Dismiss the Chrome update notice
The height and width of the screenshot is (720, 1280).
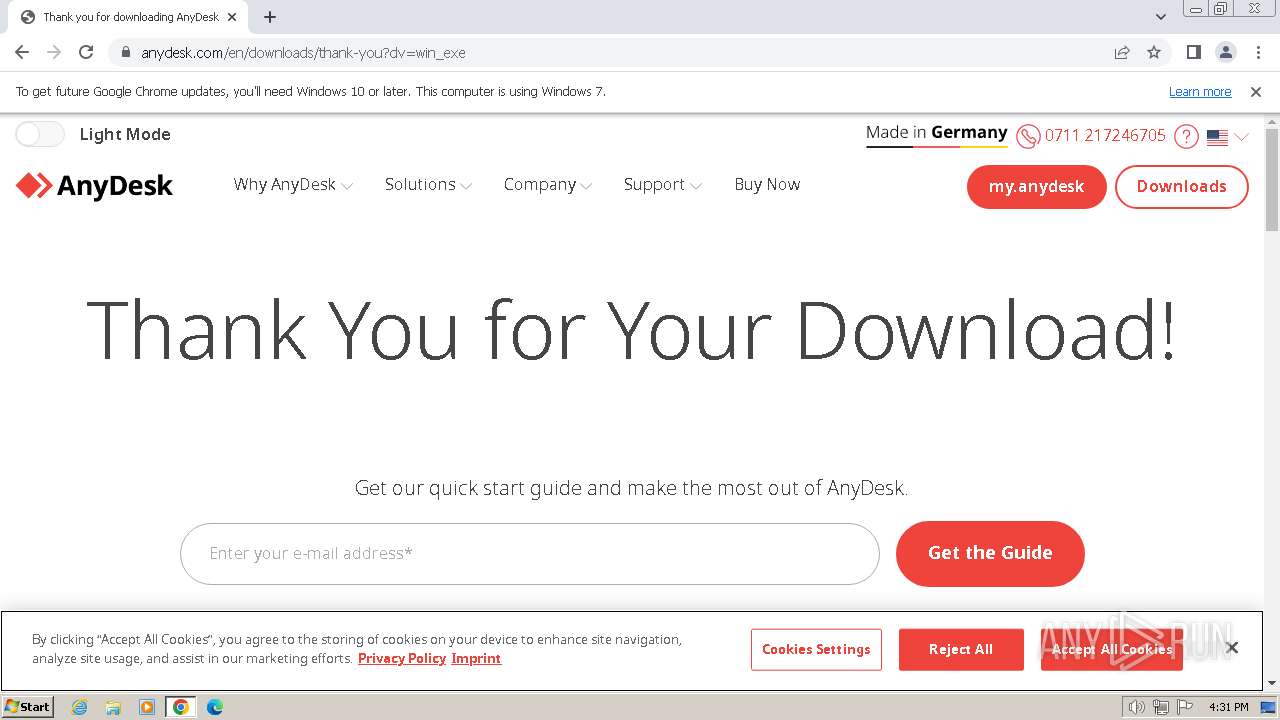pyautogui.click(x=1256, y=92)
